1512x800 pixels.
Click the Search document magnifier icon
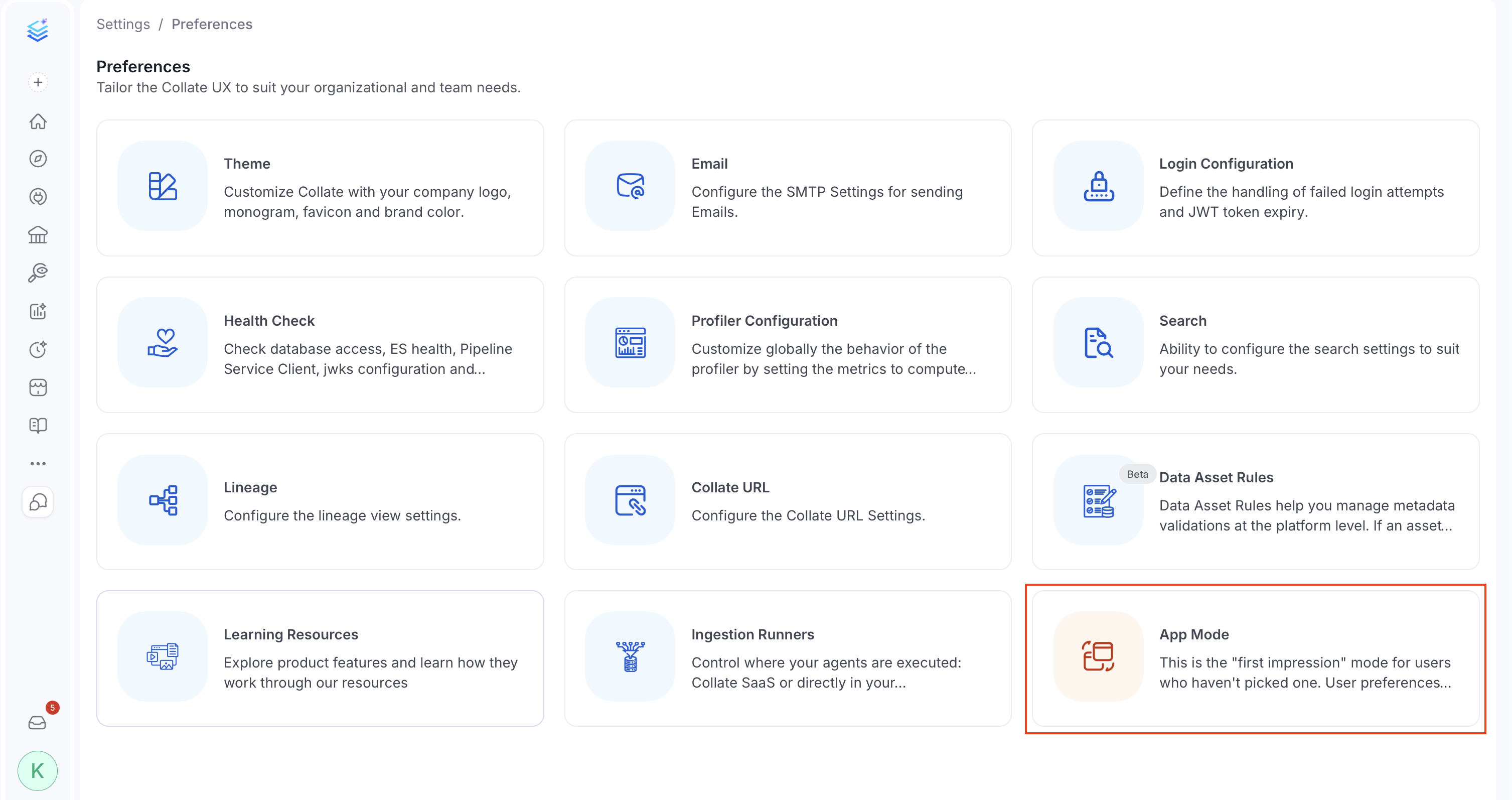click(1098, 342)
